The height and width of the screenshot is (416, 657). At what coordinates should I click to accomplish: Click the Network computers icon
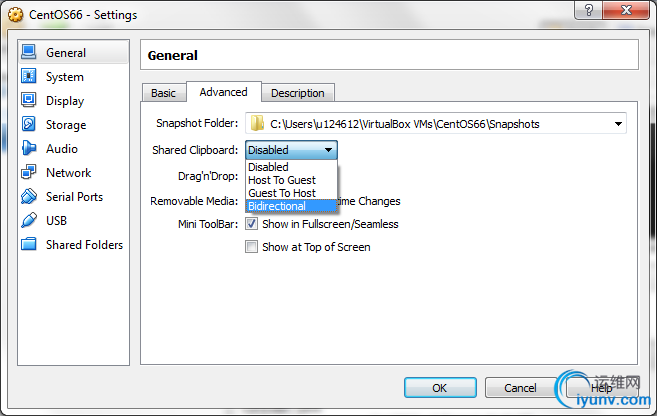28,172
